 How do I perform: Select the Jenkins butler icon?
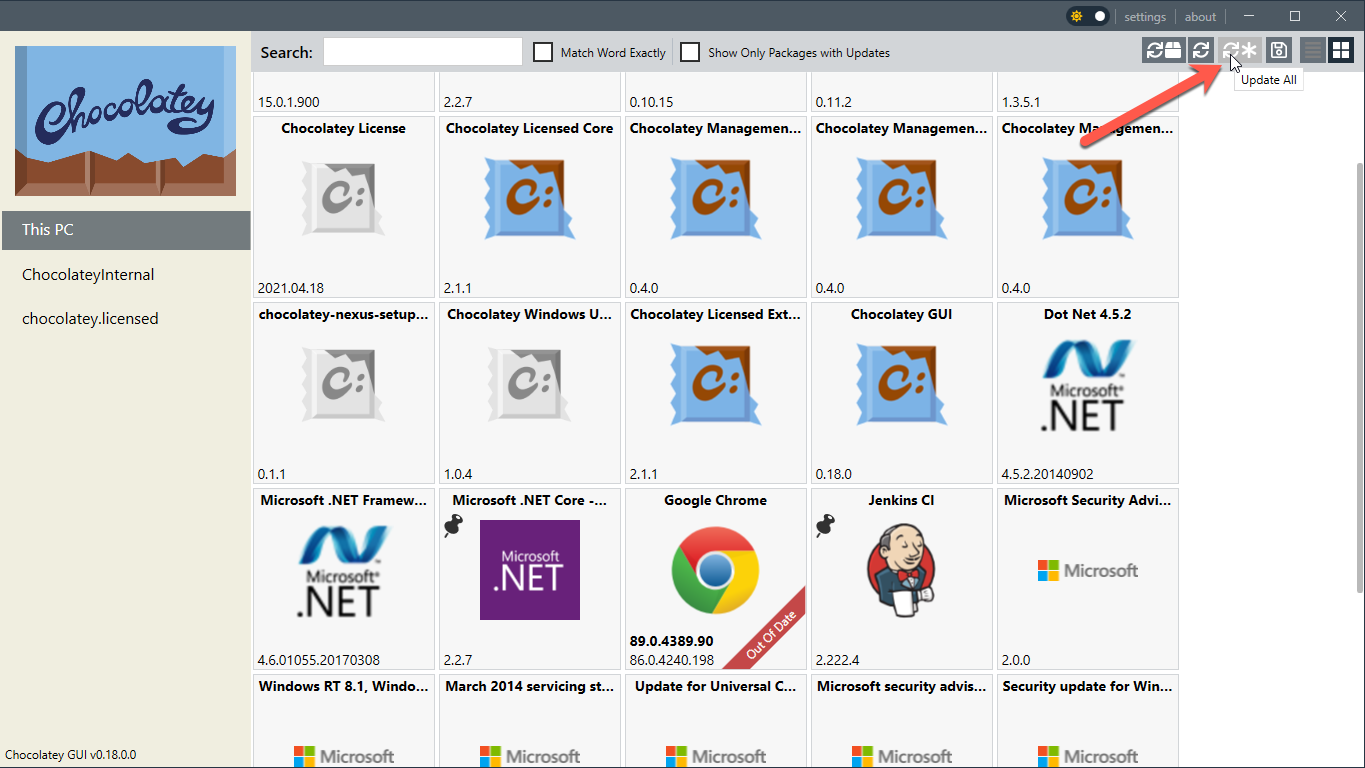[x=900, y=568]
